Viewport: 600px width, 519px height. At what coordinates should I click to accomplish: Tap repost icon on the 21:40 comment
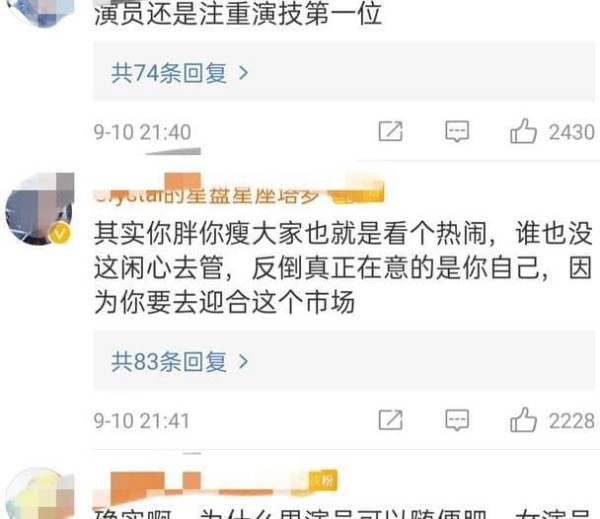click(x=390, y=131)
